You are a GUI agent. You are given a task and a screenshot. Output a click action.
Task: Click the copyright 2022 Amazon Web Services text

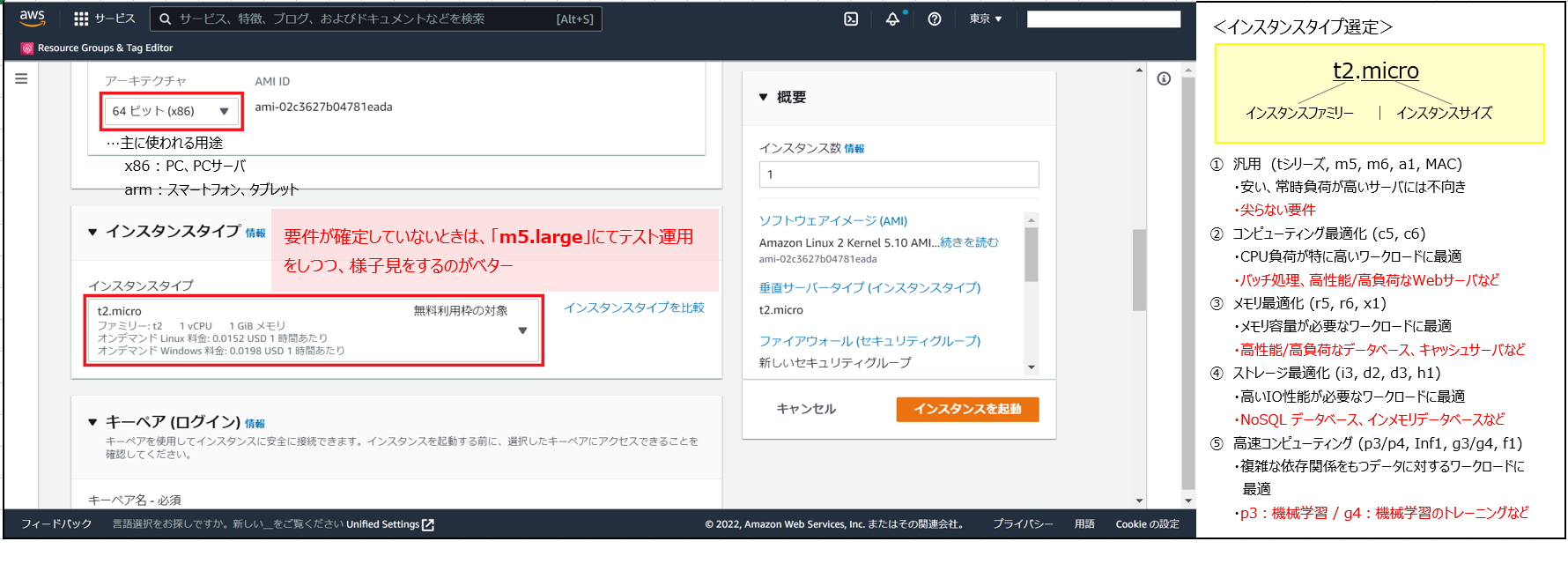(834, 524)
